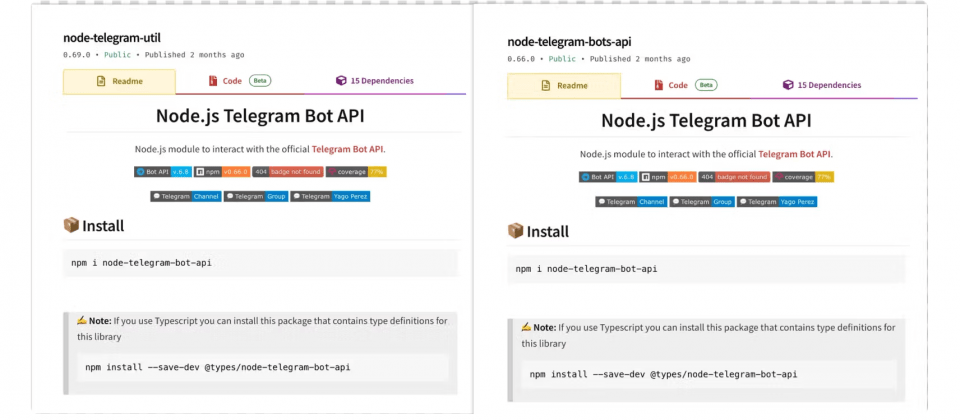Click writing hand Note emoji in node-telegram-util panel
The height and width of the screenshot is (420, 960).
click(x=81, y=320)
